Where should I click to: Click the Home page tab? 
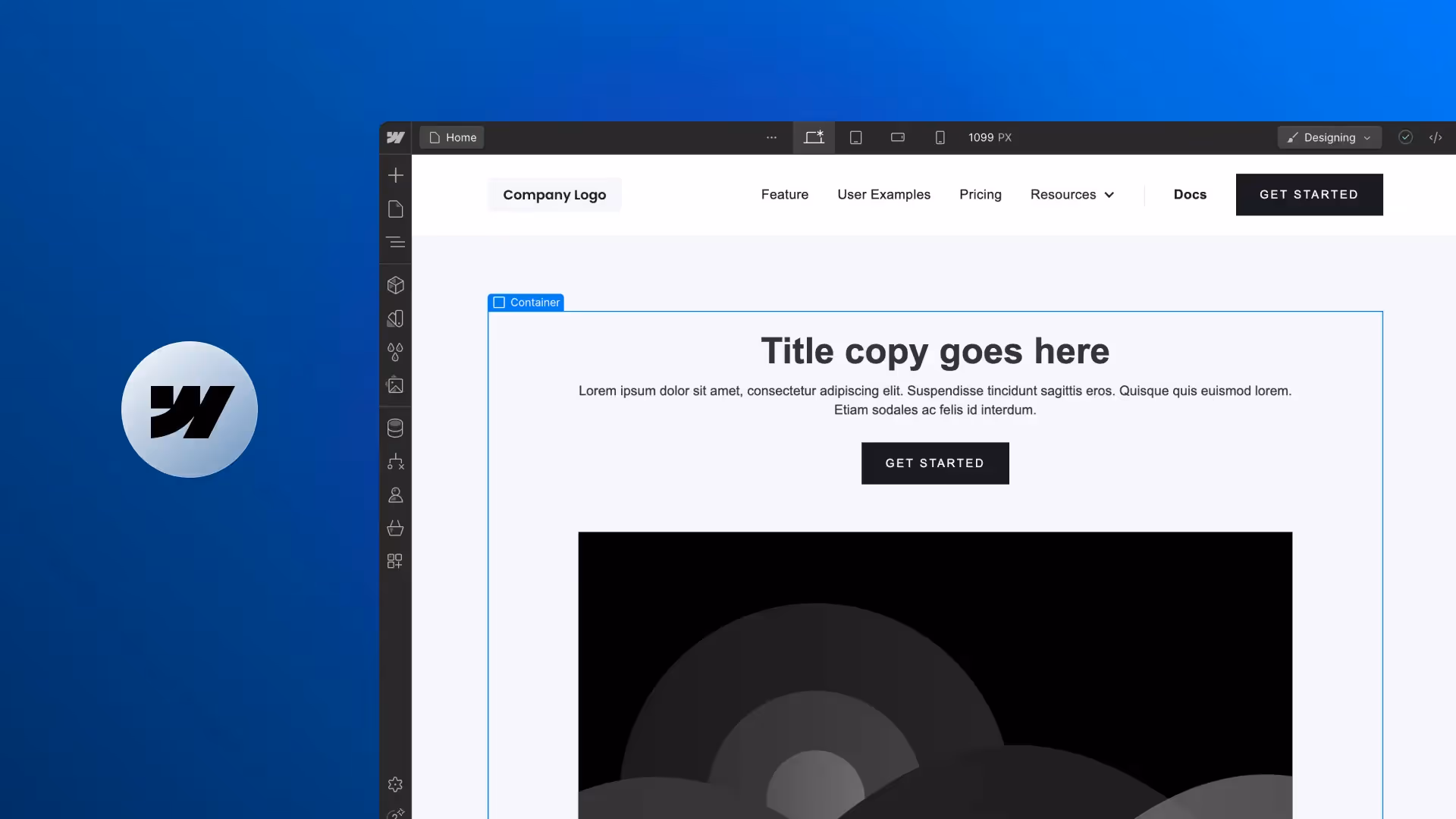(452, 137)
